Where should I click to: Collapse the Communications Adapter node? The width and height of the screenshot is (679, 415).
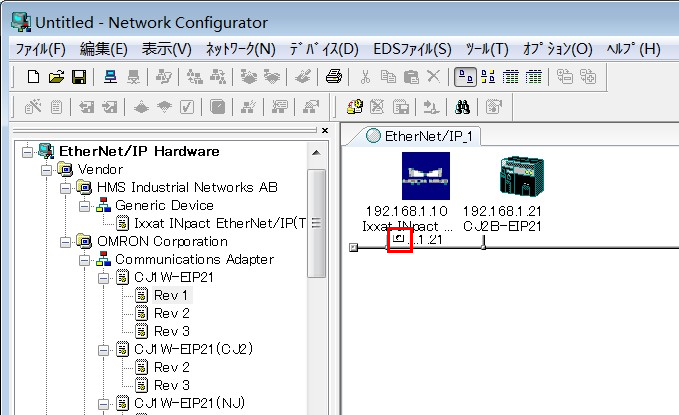(x=84, y=260)
